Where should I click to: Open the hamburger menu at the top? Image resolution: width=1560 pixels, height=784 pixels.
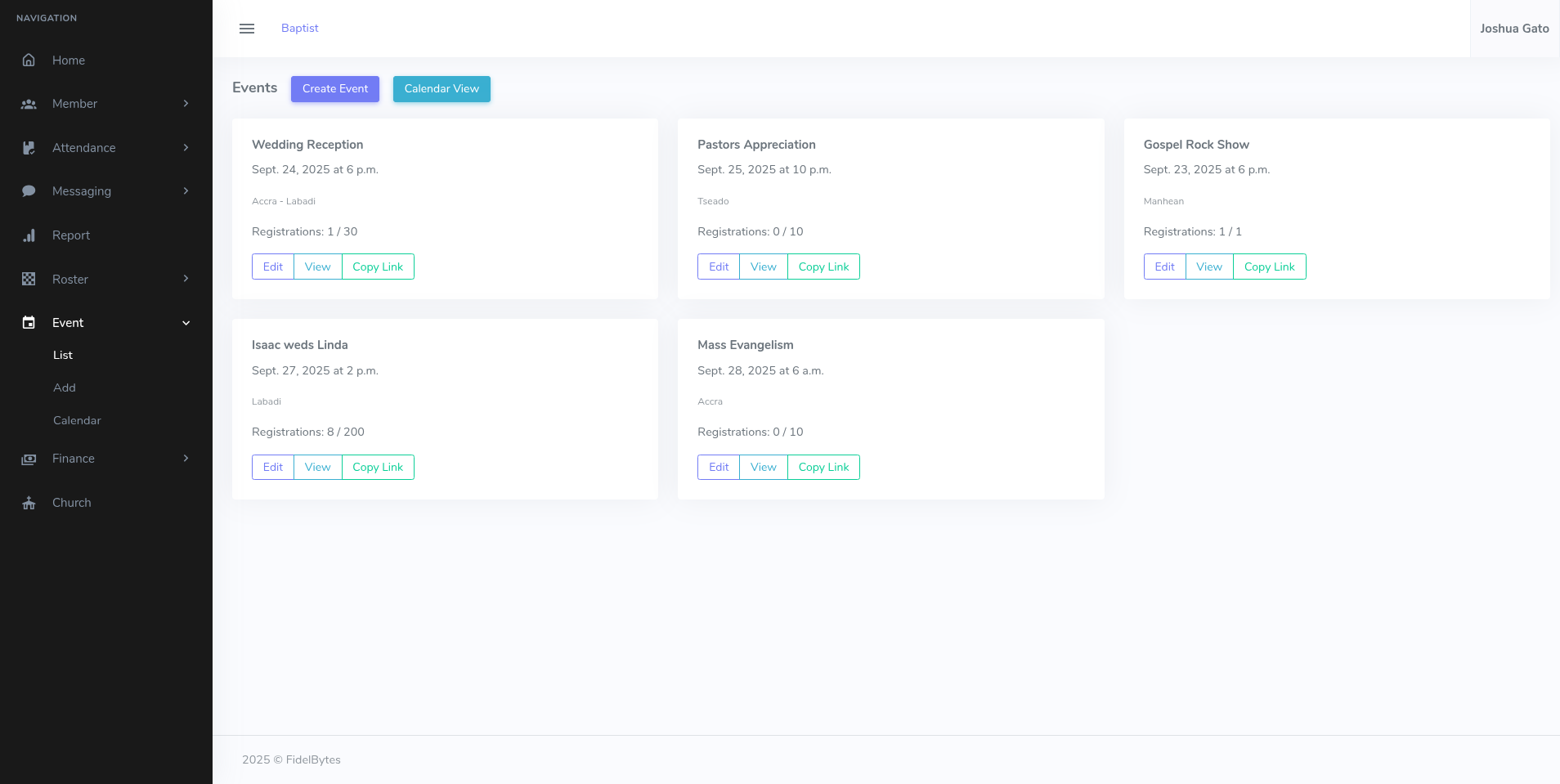pyautogui.click(x=247, y=28)
